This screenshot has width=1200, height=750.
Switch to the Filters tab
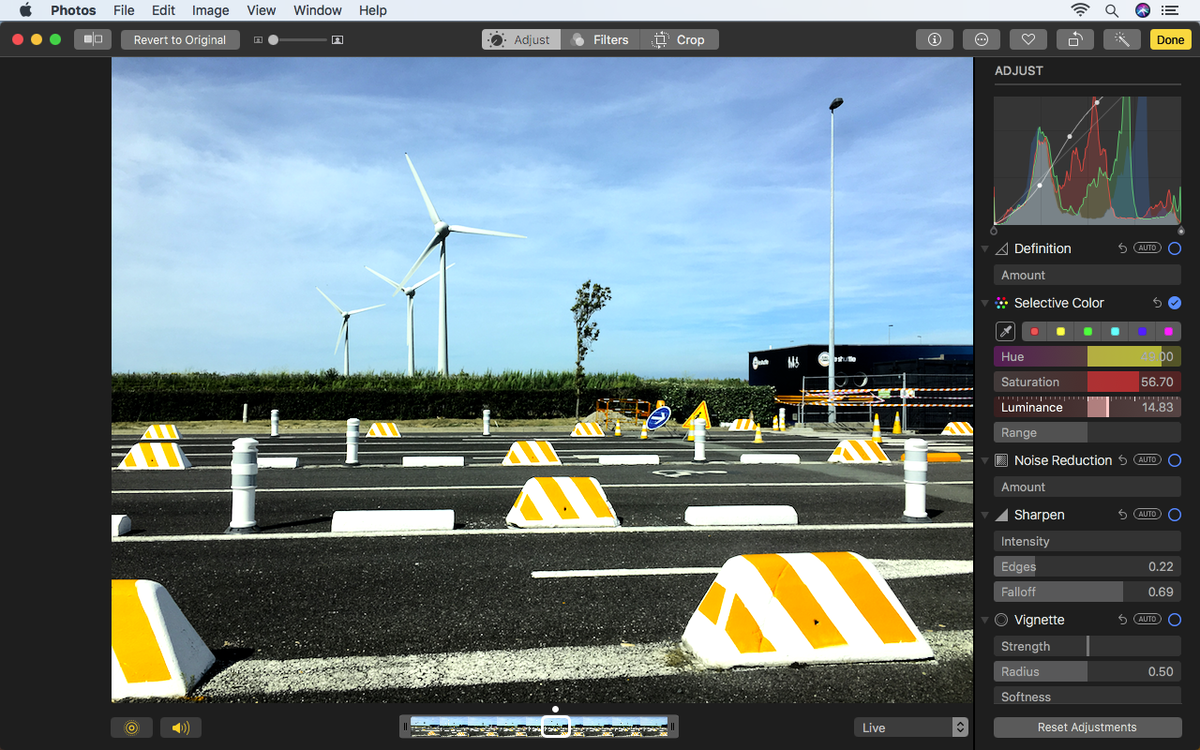[600, 39]
